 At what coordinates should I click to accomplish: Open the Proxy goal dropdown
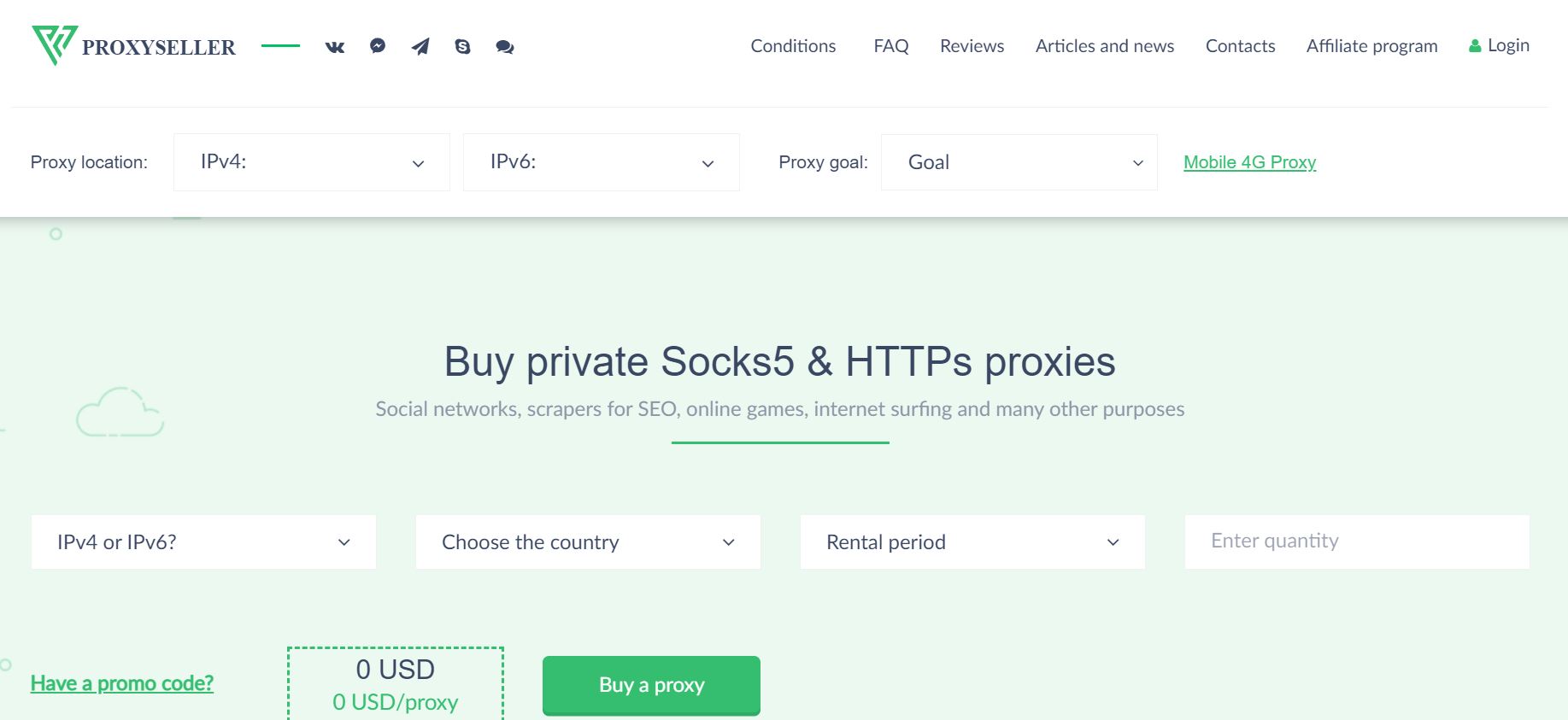coord(1019,162)
